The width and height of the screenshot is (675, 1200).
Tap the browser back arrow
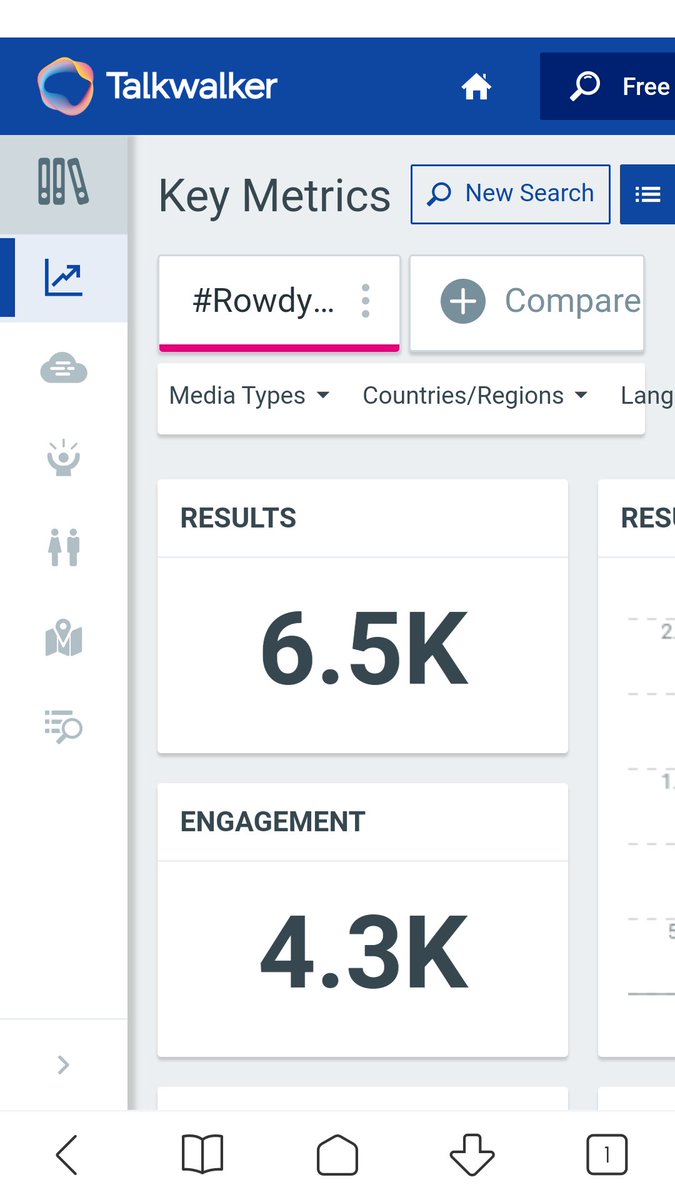pos(67,1155)
